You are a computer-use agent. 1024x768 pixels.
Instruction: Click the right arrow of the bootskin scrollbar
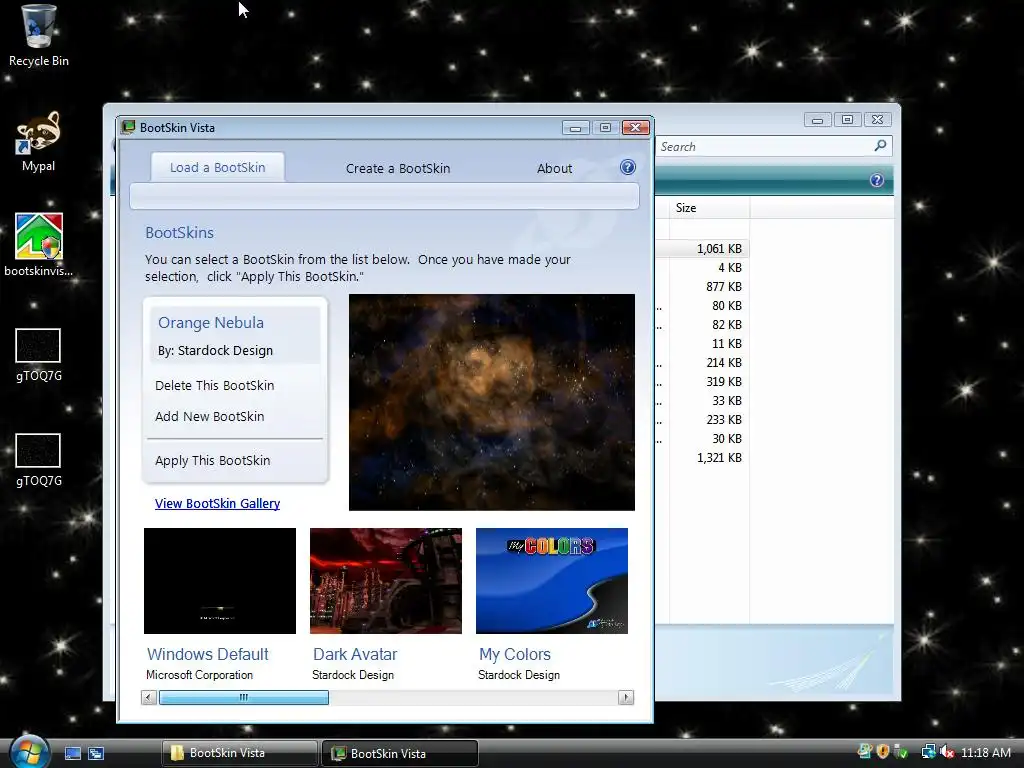coord(626,697)
